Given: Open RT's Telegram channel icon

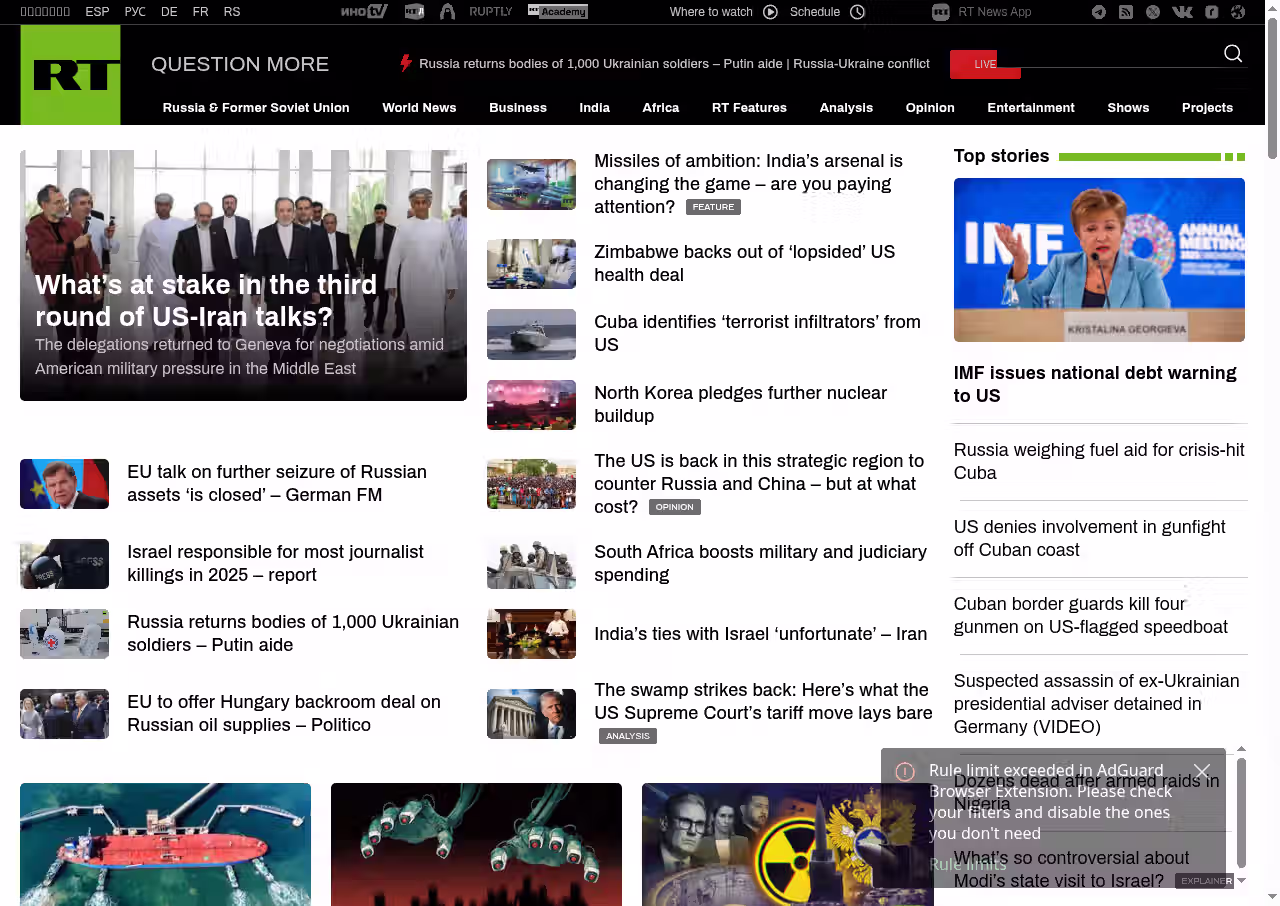Looking at the screenshot, I should [x=1099, y=12].
